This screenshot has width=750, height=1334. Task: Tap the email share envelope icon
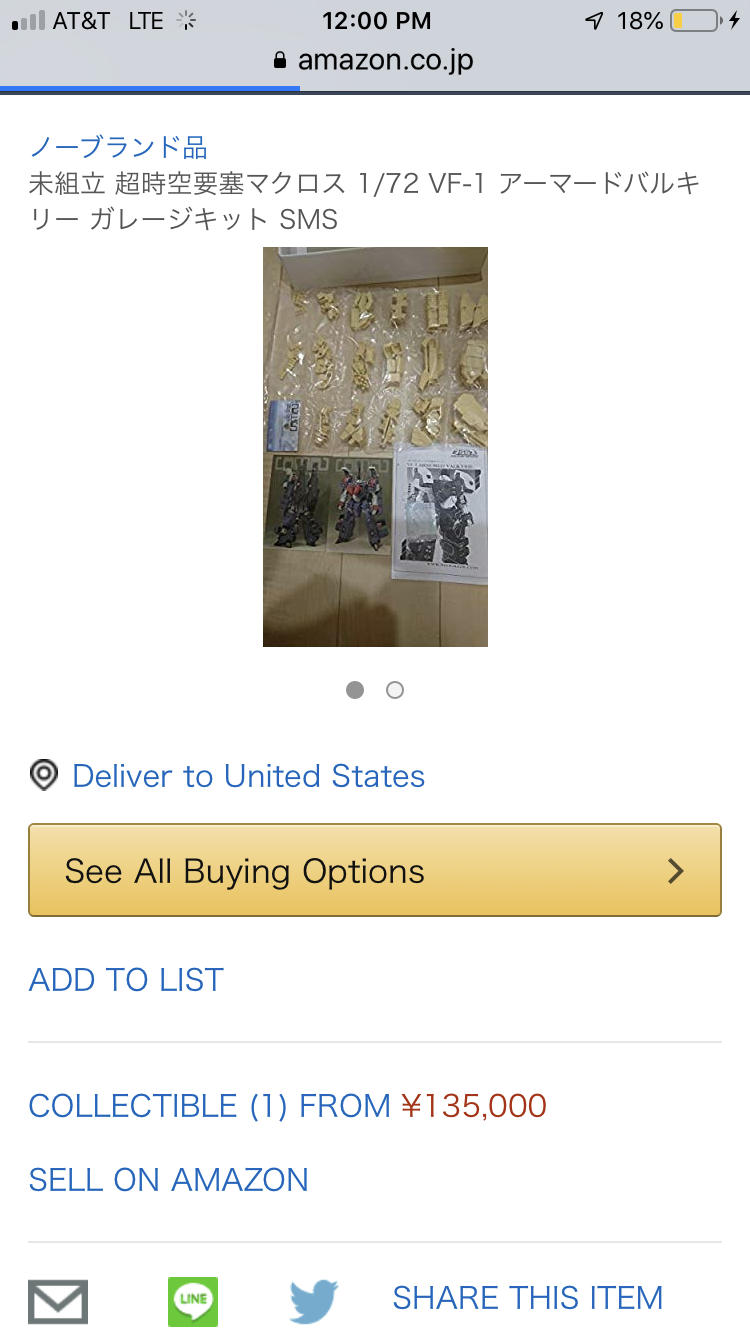click(x=58, y=1301)
